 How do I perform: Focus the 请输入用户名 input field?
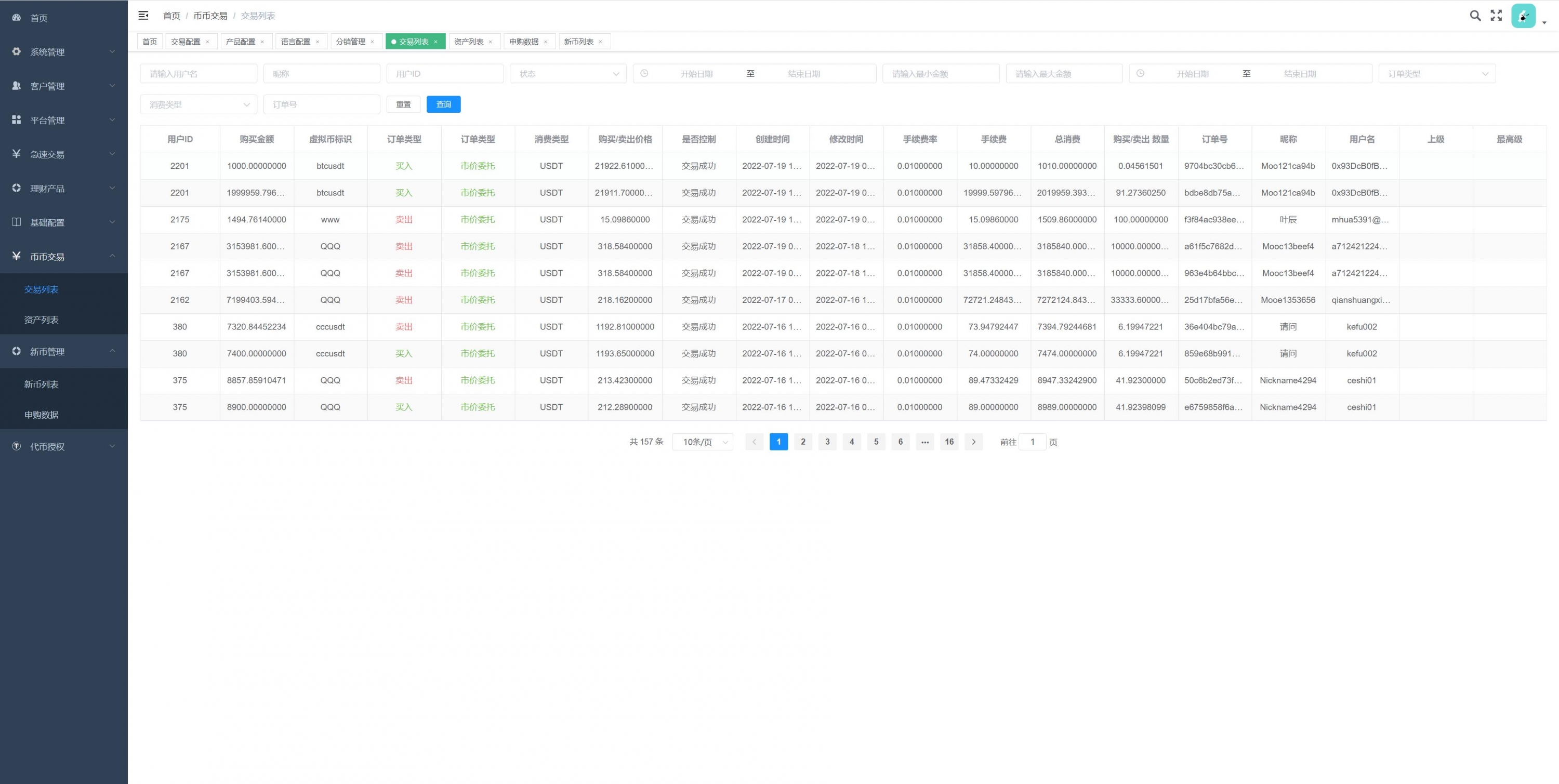point(198,74)
